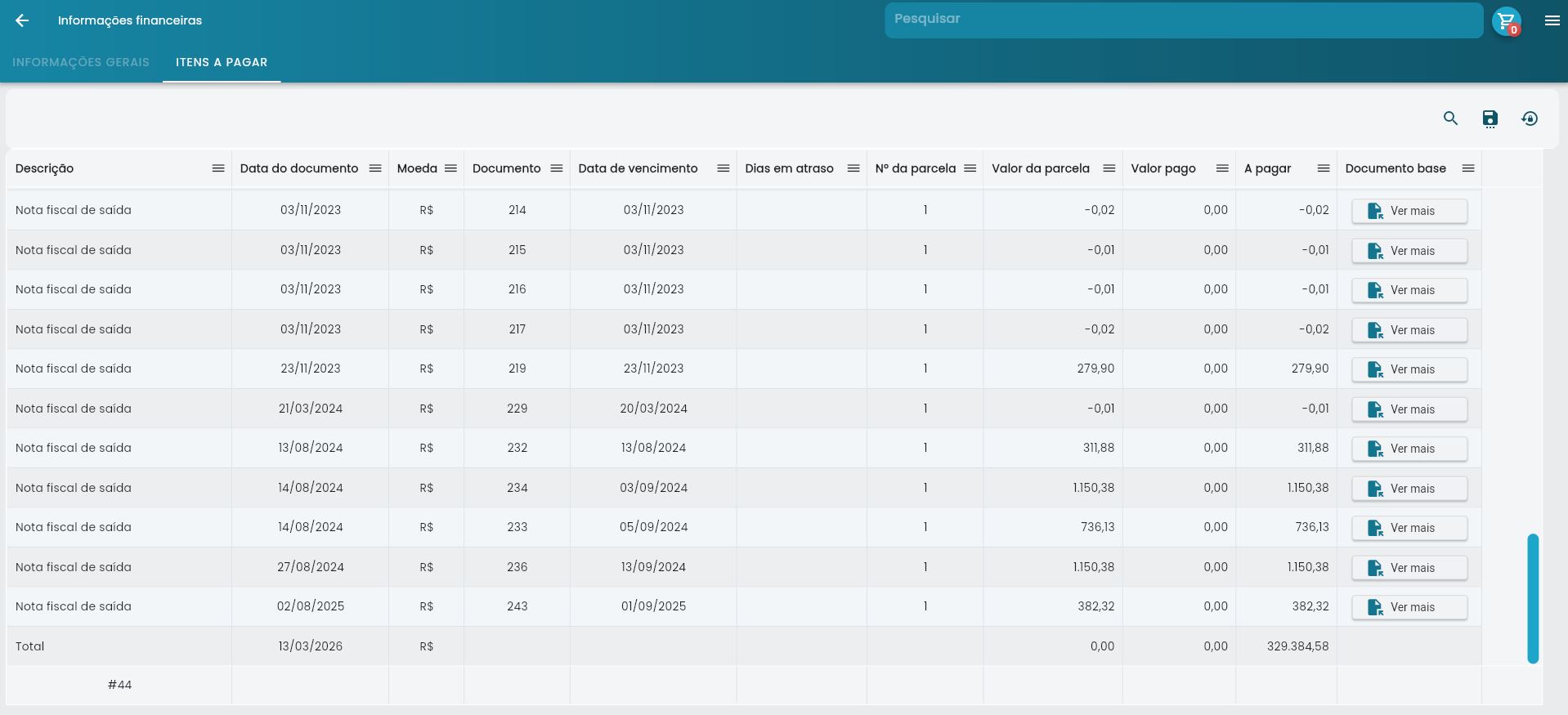Open Documento column menu icon
The image size is (1568, 715).
557,168
